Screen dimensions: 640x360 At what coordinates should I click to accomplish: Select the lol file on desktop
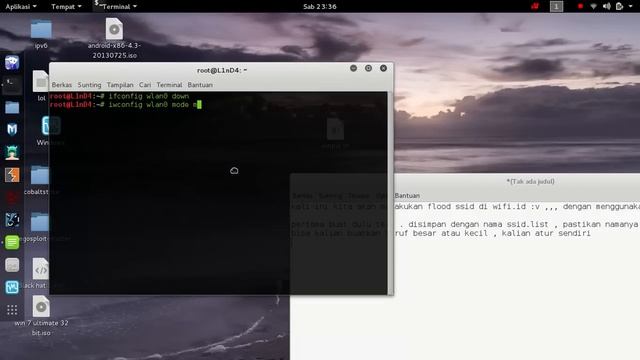tap(41, 86)
